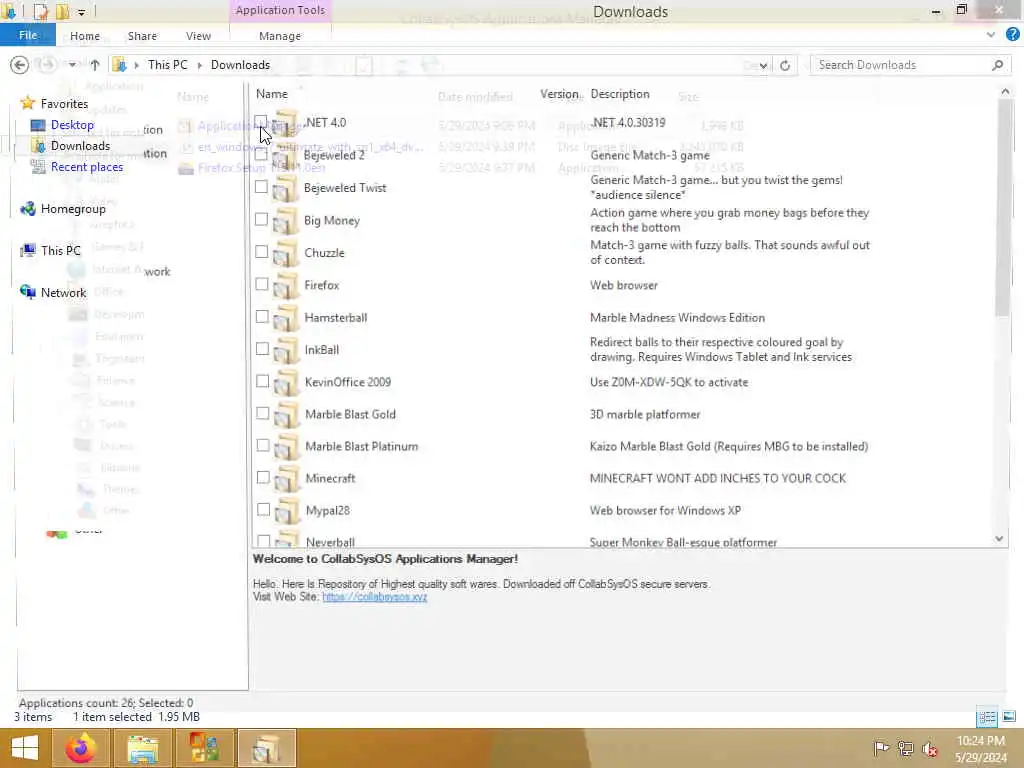The height and width of the screenshot is (768, 1024).
Task: Expand the ribbon with the chevron
Action: [x=991, y=35]
